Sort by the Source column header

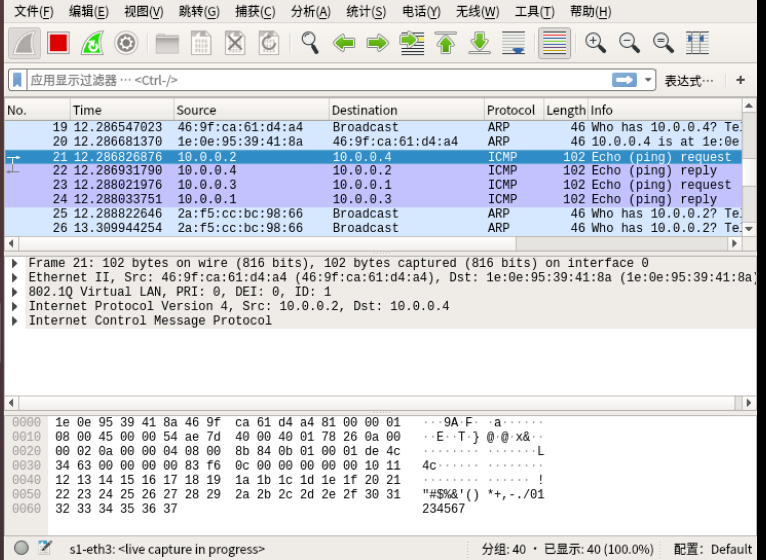(x=252, y=110)
